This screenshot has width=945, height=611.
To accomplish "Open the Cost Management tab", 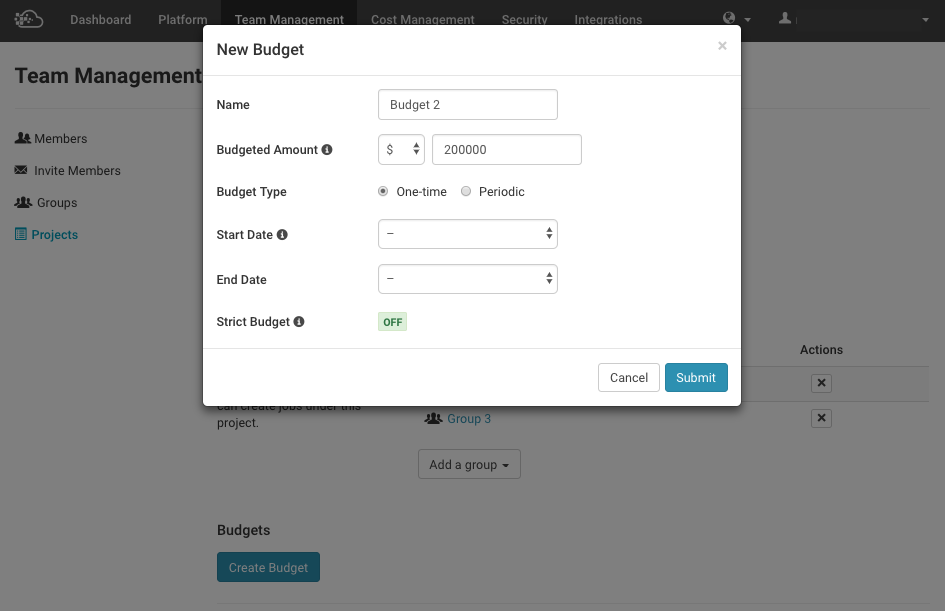I will (x=422, y=20).
